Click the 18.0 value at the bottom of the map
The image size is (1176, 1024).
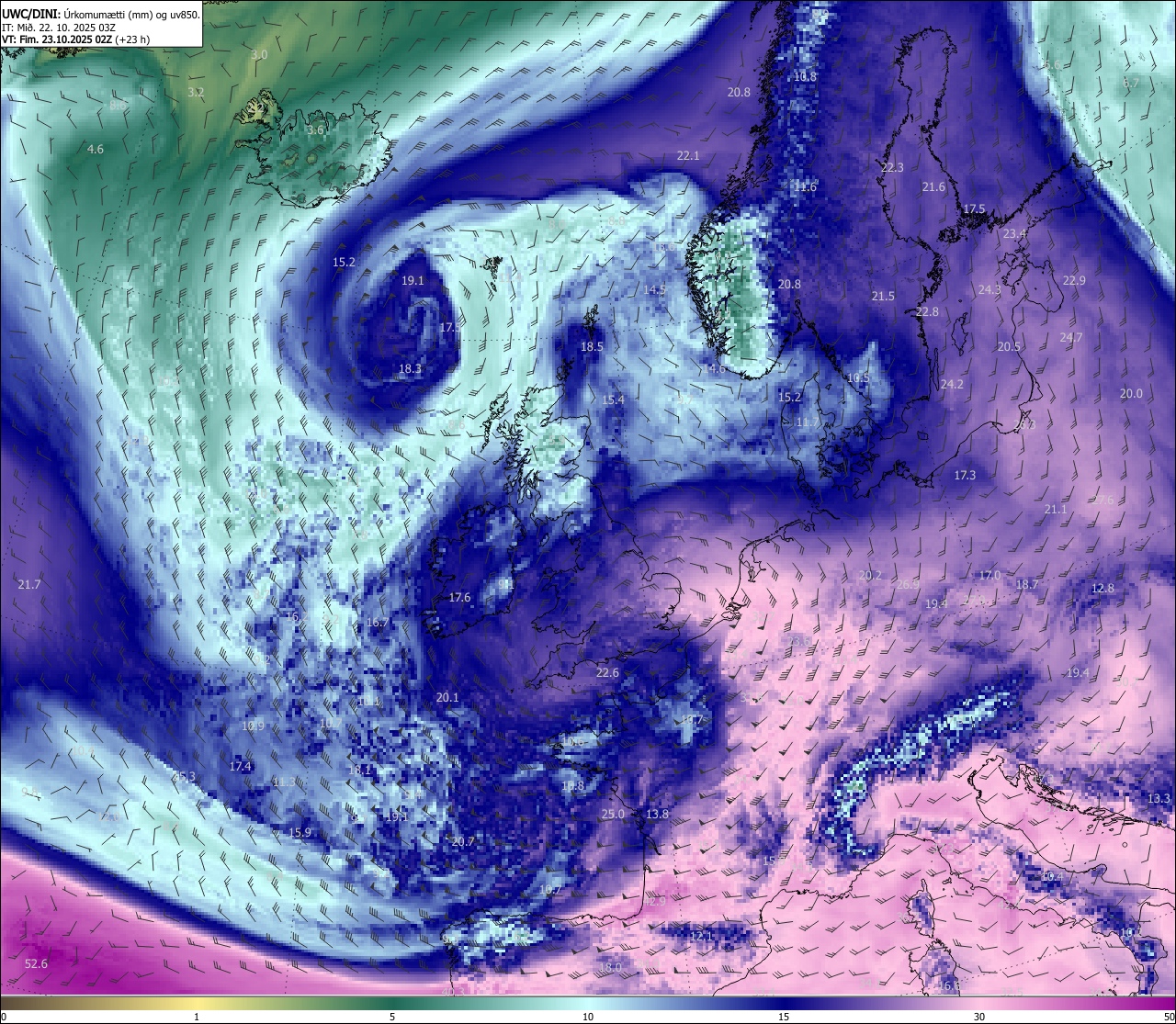tap(610, 968)
